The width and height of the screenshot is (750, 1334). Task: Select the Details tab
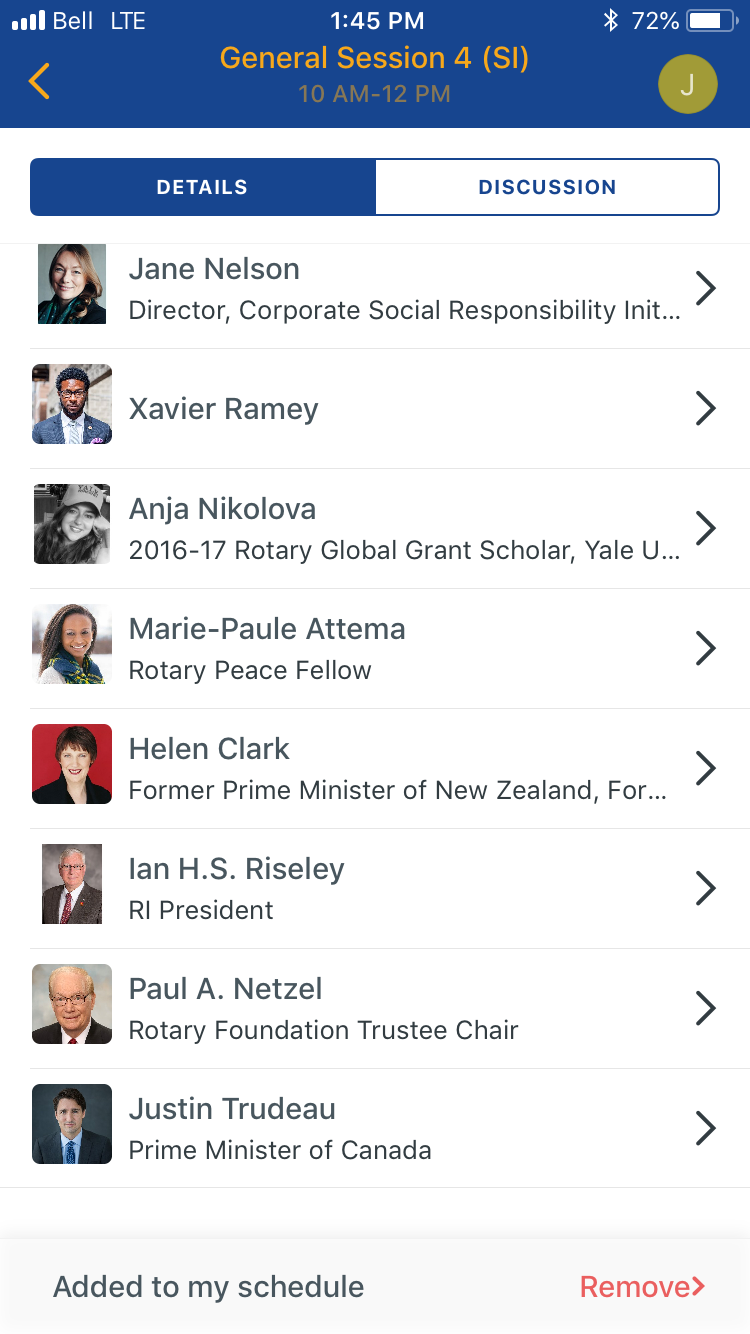click(202, 187)
